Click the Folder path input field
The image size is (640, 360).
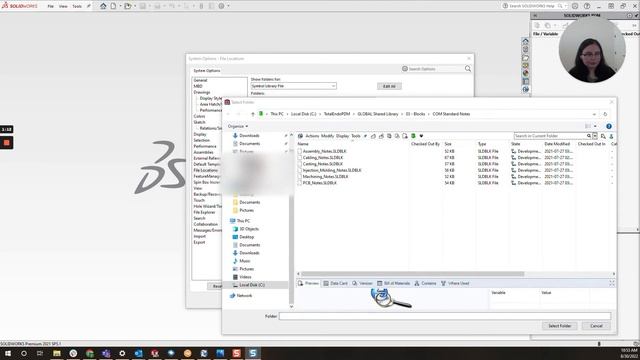[445, 316]
